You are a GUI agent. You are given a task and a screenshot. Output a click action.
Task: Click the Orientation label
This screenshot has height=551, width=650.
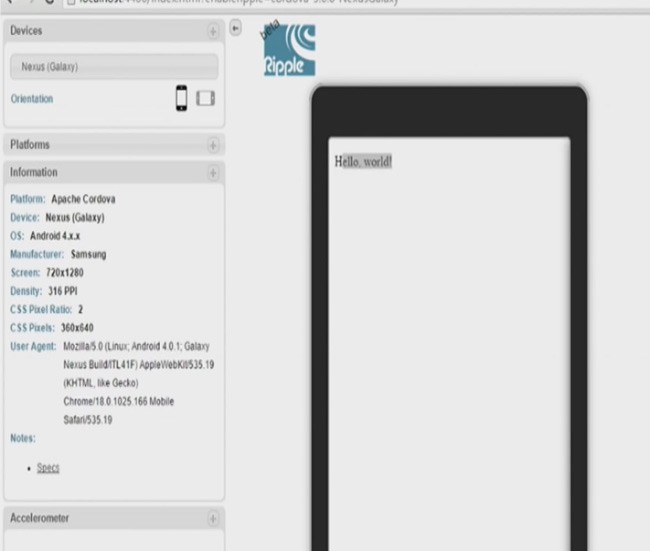pos(32,99)
